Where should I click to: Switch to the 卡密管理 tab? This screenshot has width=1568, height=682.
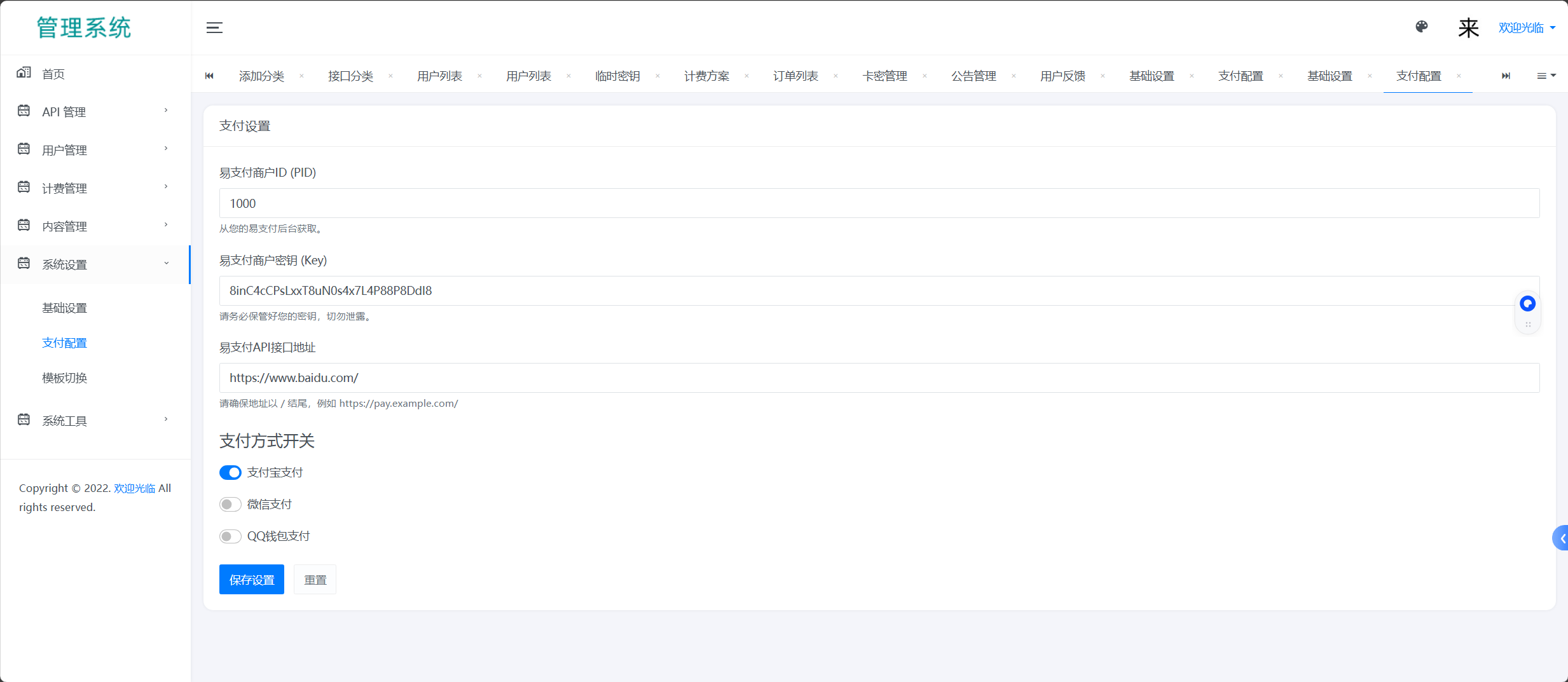884,76
